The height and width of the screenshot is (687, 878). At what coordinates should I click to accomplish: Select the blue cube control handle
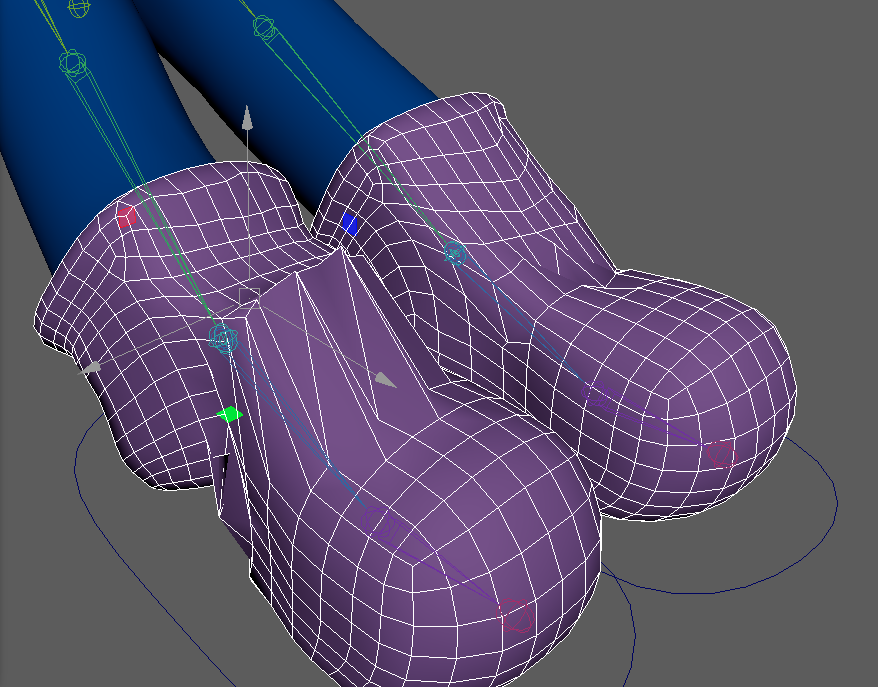point(349,224)
